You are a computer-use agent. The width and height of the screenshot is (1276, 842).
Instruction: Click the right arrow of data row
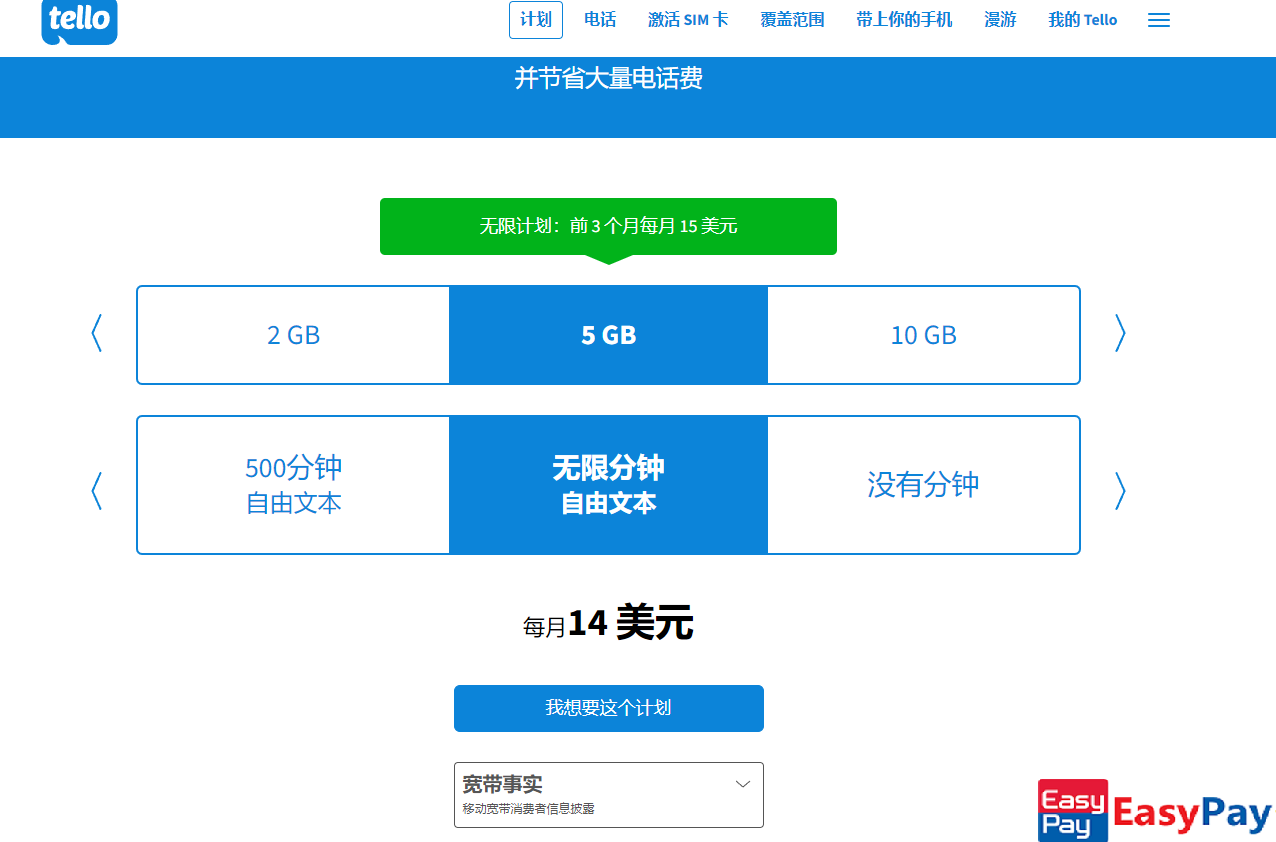1120,334
